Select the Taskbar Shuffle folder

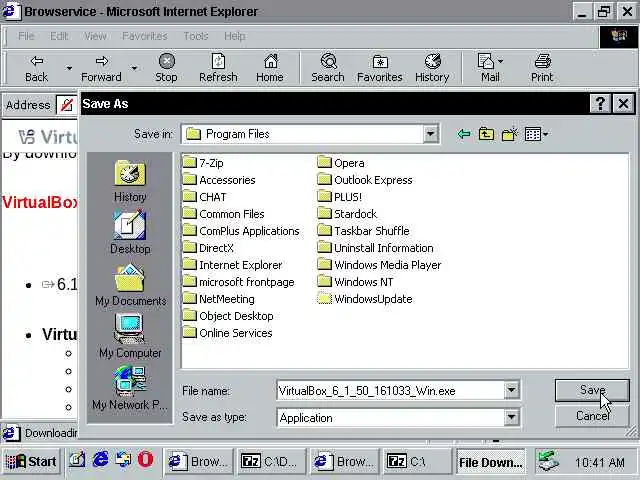coord(363,231)
